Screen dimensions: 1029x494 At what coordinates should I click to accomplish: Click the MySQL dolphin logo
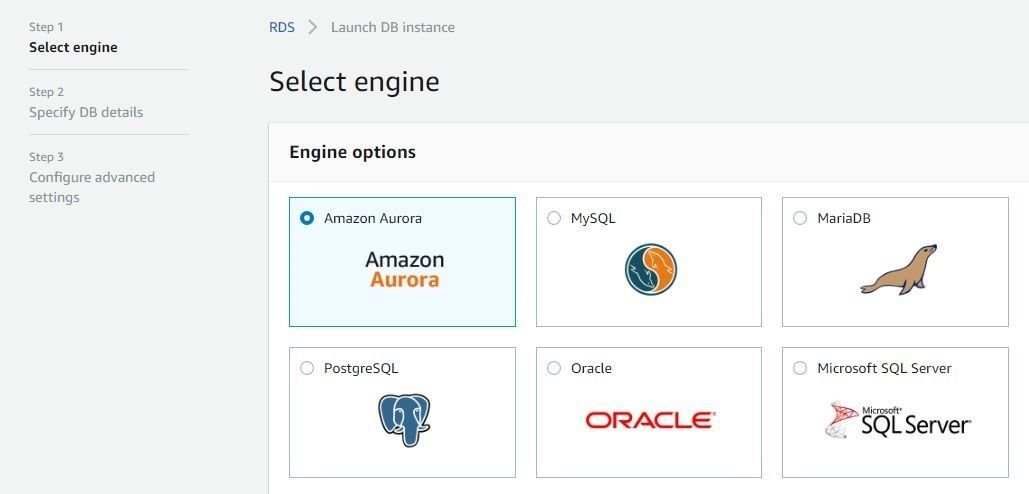tap(650, 270)
